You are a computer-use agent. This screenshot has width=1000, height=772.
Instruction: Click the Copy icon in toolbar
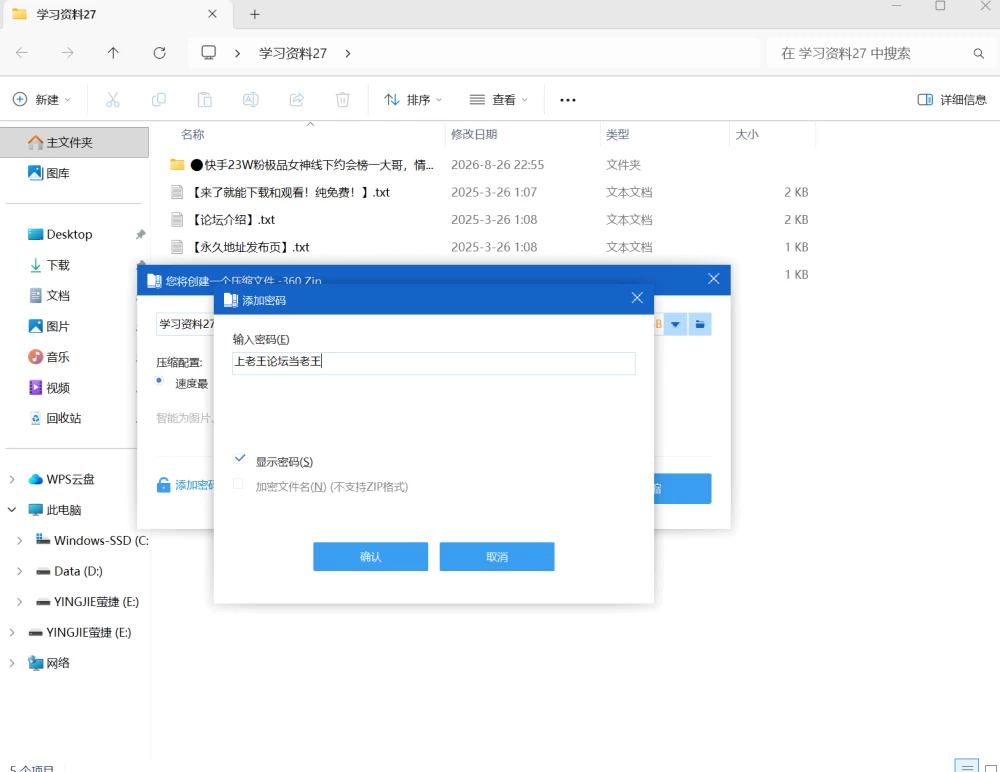tap(159, 100)
